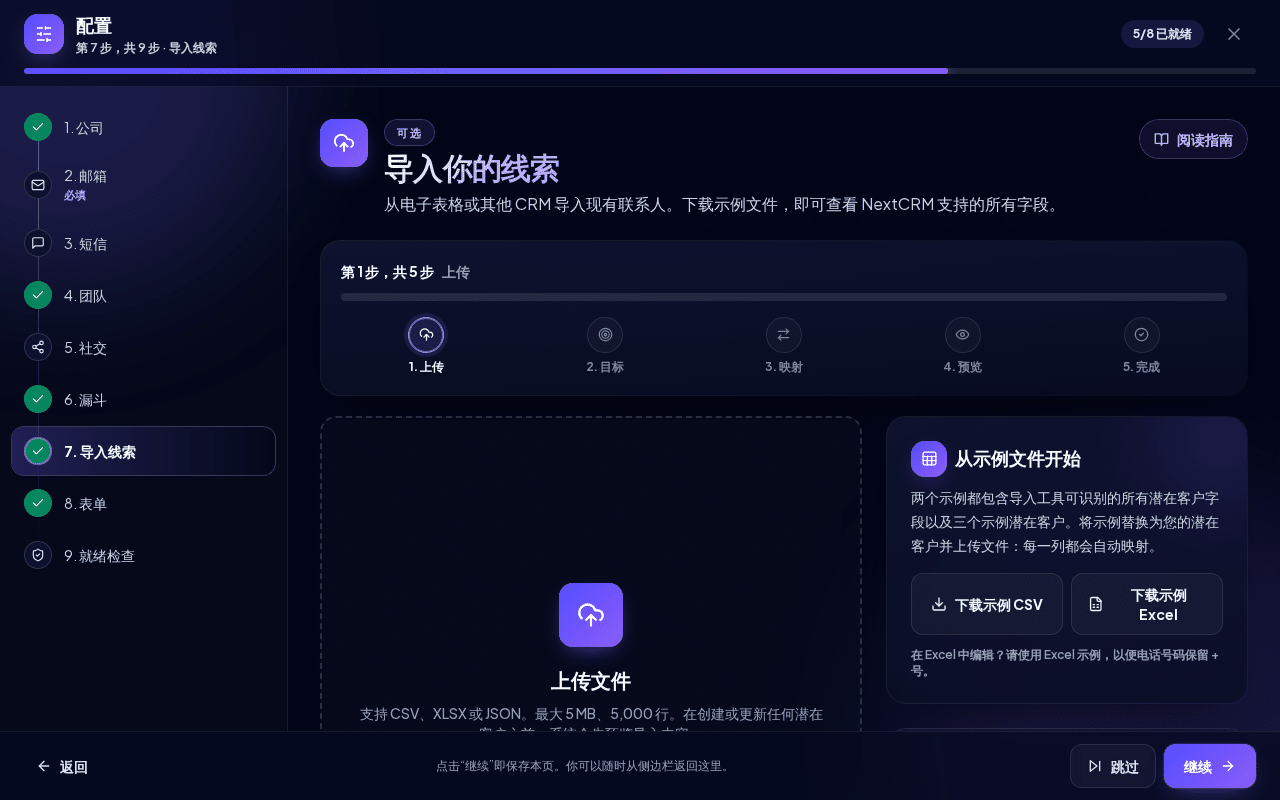Click the 导入你的线索 page title

[472, 169]
